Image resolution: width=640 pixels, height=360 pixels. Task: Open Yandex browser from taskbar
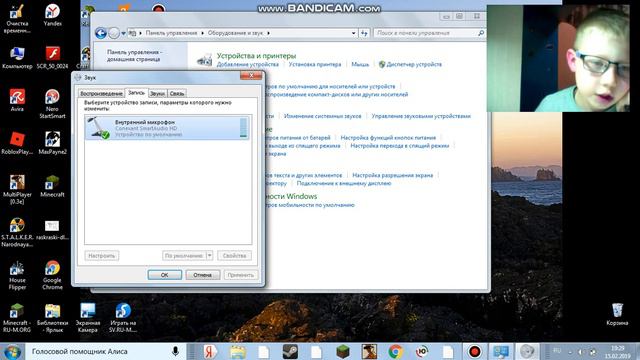210,351
